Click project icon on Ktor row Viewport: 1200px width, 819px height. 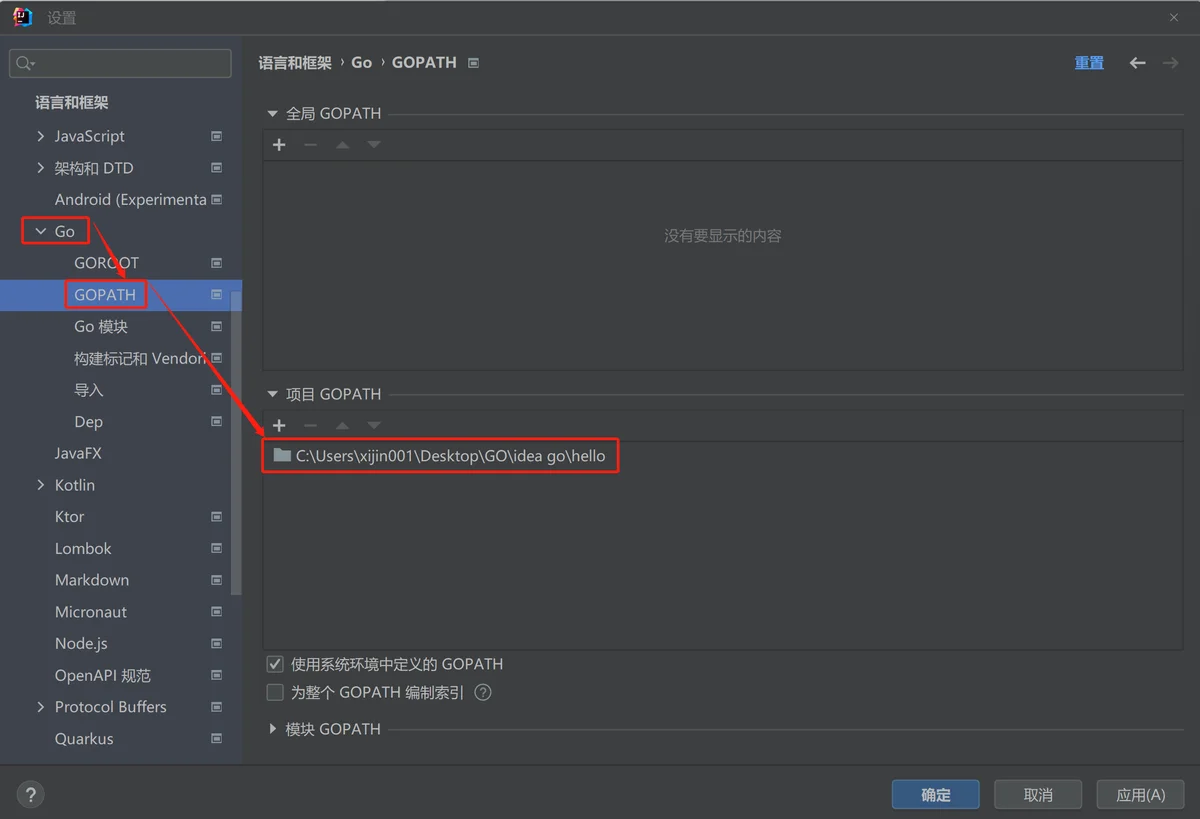point(217,517)
